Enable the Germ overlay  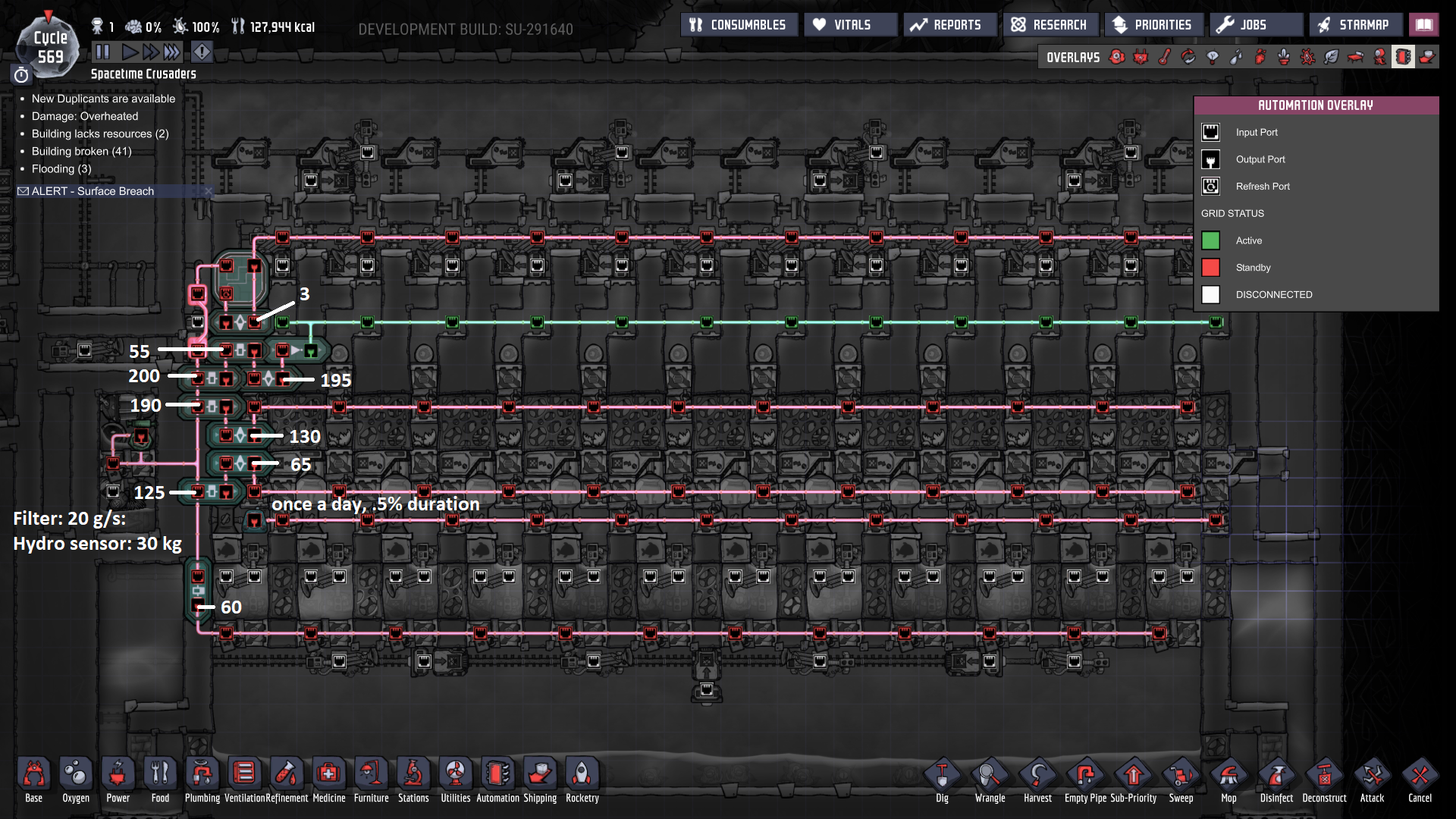1308,57
